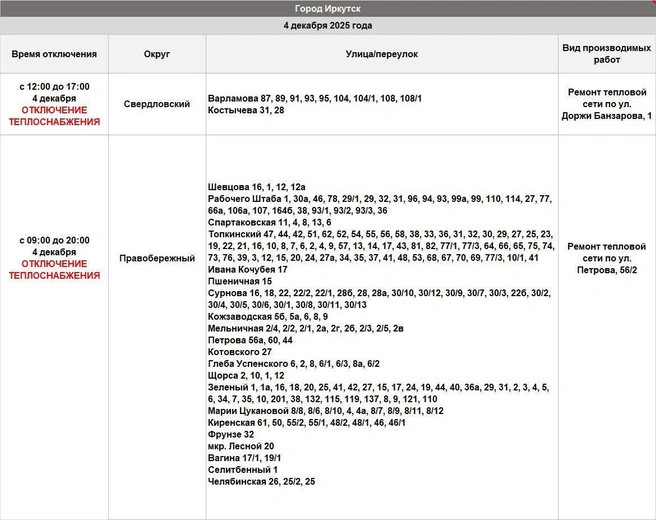Select the 'Свердловский' district cell
The image size is (656, 520).
pos(157,104)
